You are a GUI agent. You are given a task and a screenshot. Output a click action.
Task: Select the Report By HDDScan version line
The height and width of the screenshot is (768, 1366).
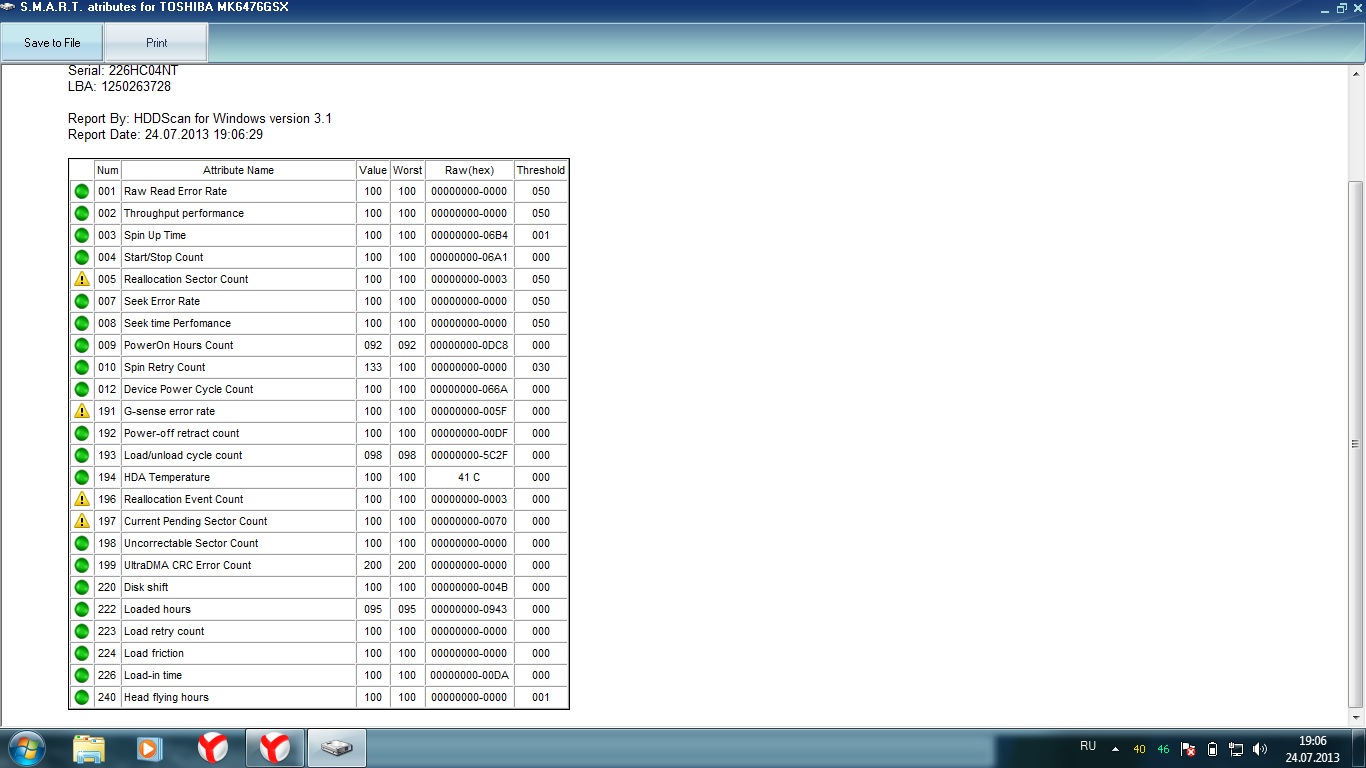coord(200,119)
